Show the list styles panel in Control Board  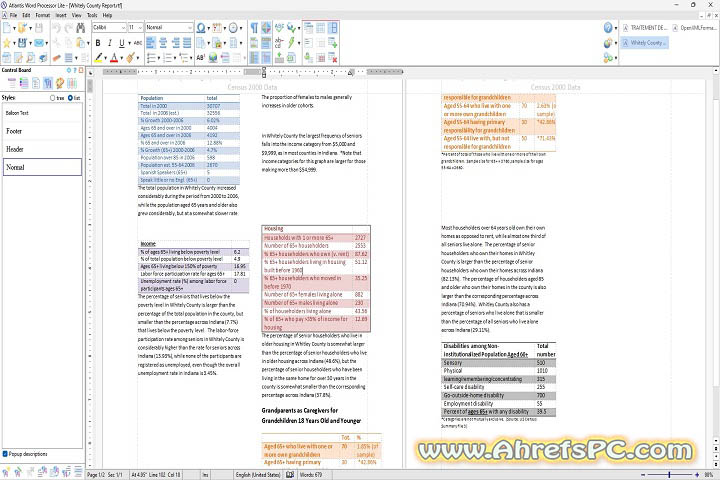pos(24,84)
